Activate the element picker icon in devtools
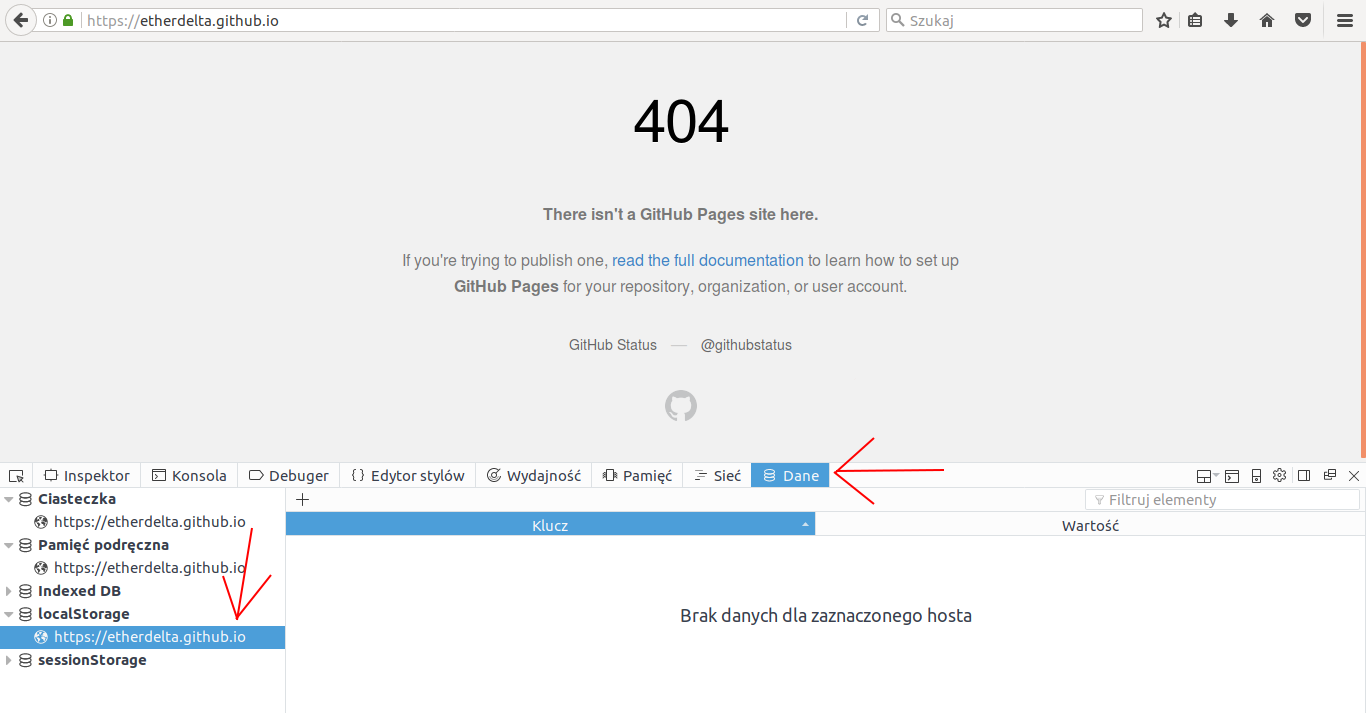Screen dimensions: 1366x713 click(x=16, y=476)
